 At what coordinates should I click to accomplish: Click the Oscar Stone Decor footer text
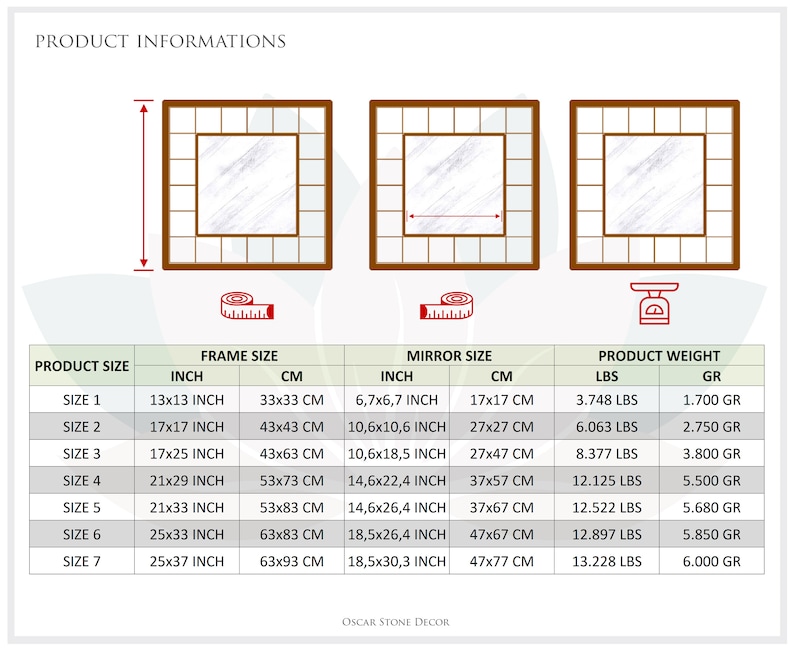tap(395, 622)
